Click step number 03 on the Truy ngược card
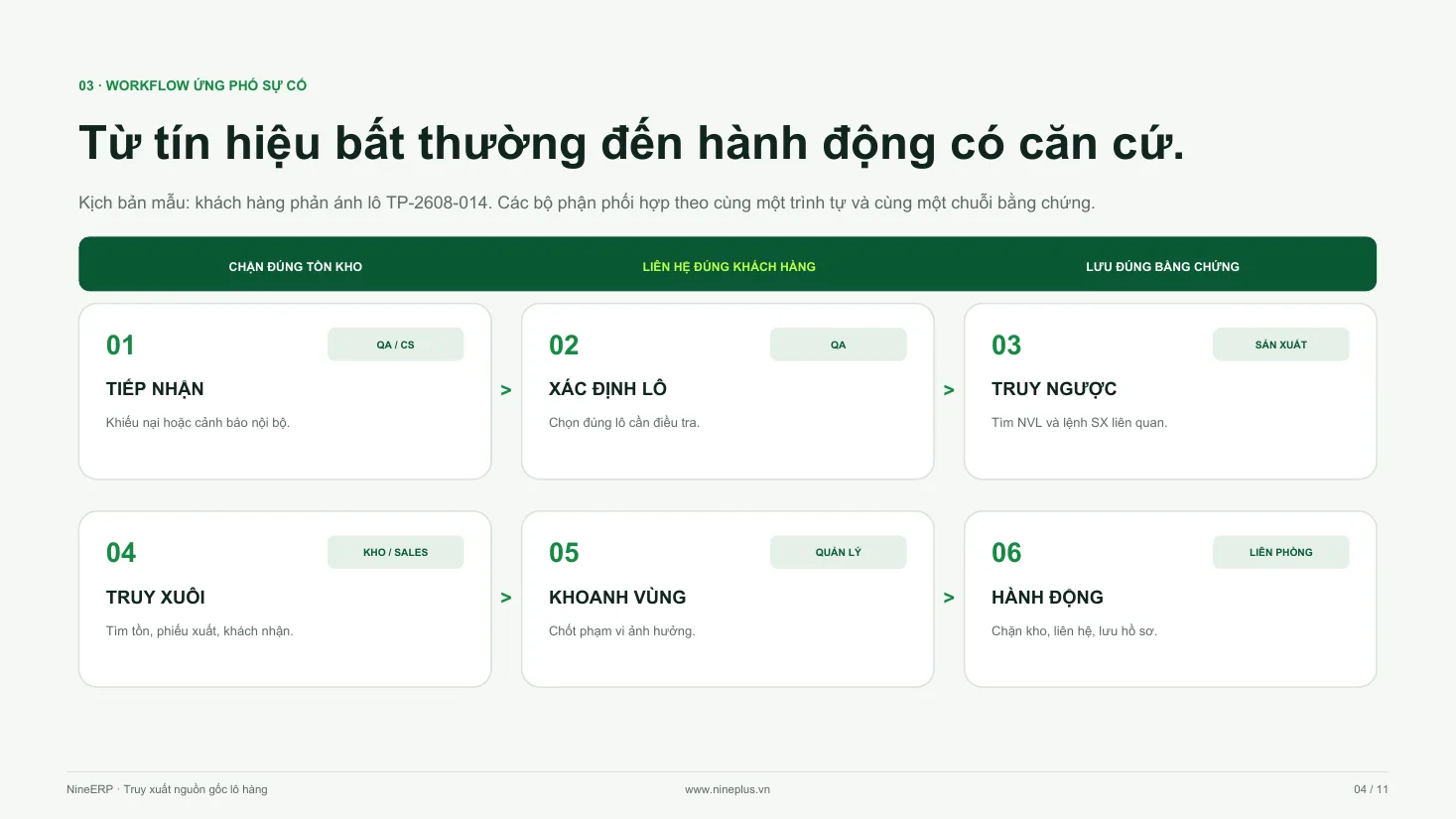The height and width of the screenshot is (819, 1456). pyautogui.click(x=1006, y=345)
